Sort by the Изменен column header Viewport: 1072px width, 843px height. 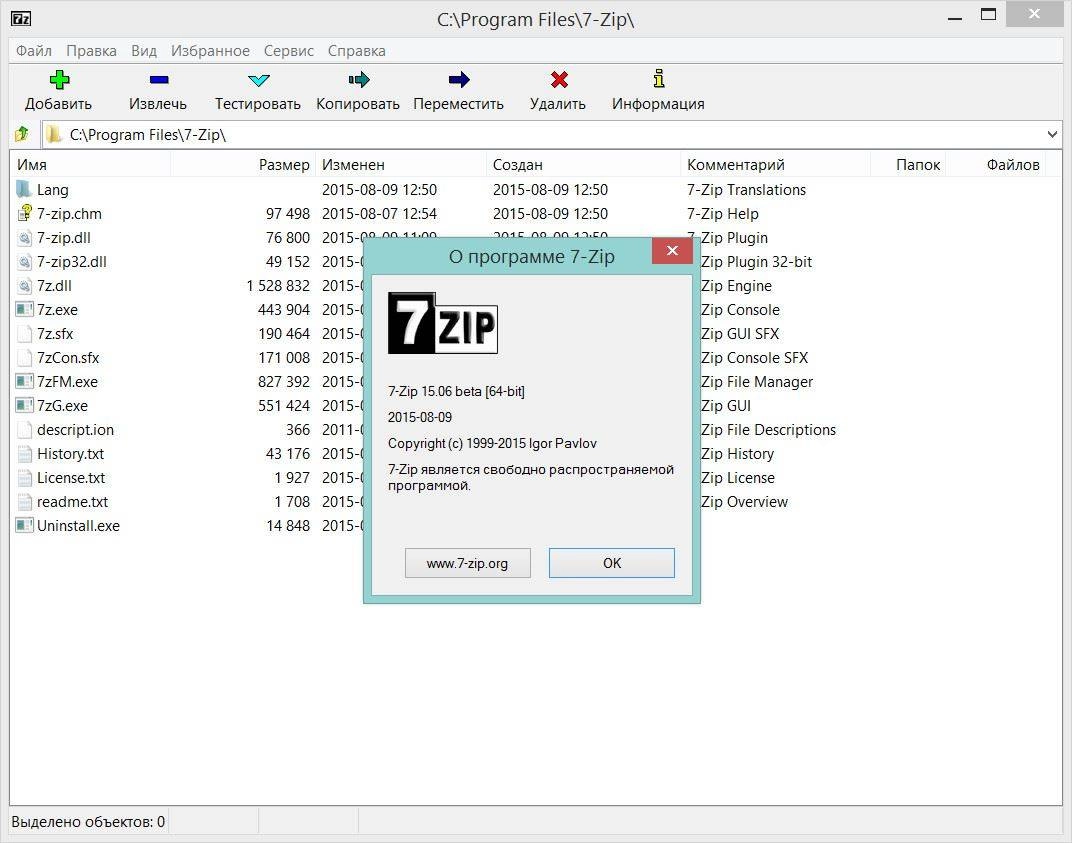coord(401,165)
